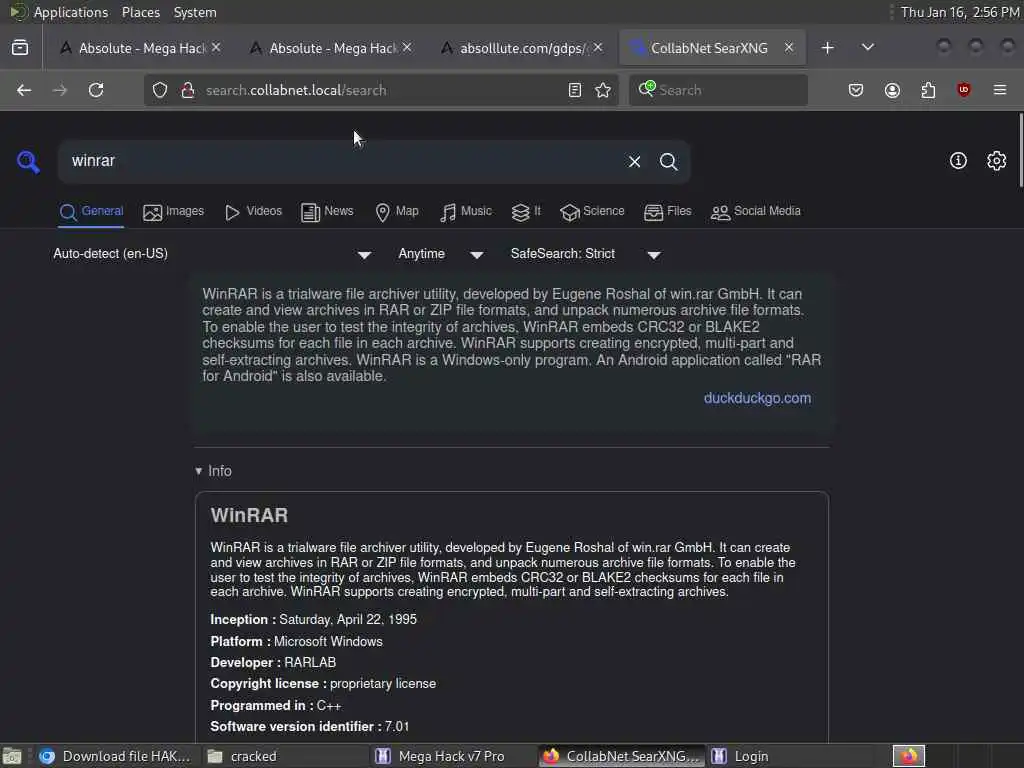Open Firefox hamburger menu
1024x768 pixels.
pos(1000,90)
